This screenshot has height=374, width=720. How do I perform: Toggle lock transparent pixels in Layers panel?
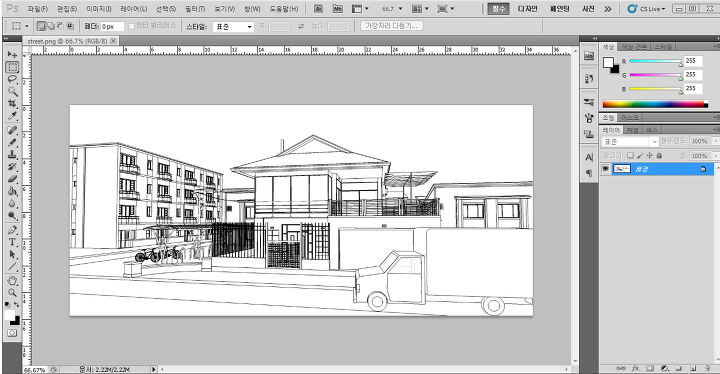(630, 156)
